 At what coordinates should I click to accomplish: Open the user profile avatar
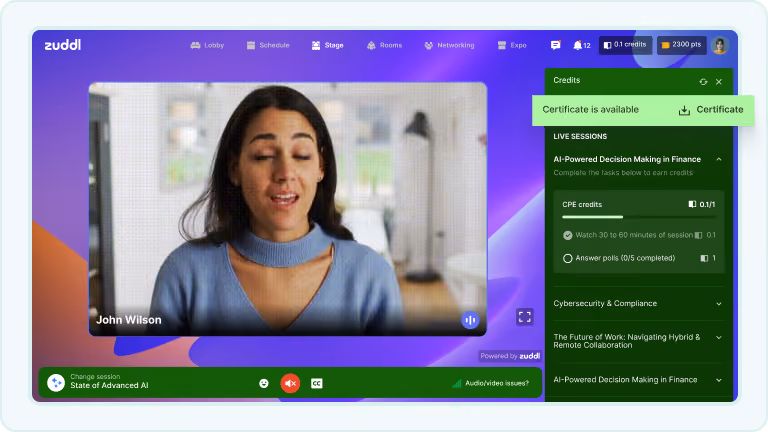(720, 45)
